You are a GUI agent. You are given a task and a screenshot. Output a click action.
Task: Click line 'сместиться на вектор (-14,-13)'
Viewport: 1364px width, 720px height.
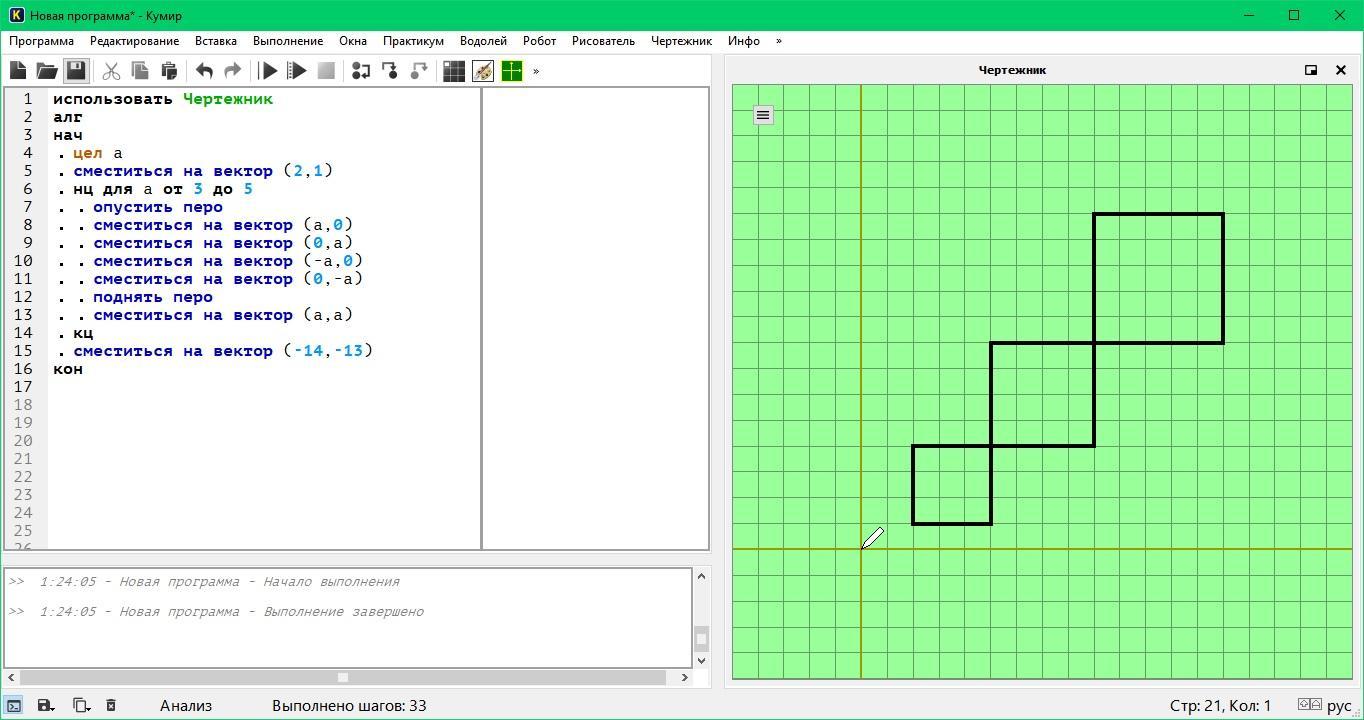(x=223, y=351)
